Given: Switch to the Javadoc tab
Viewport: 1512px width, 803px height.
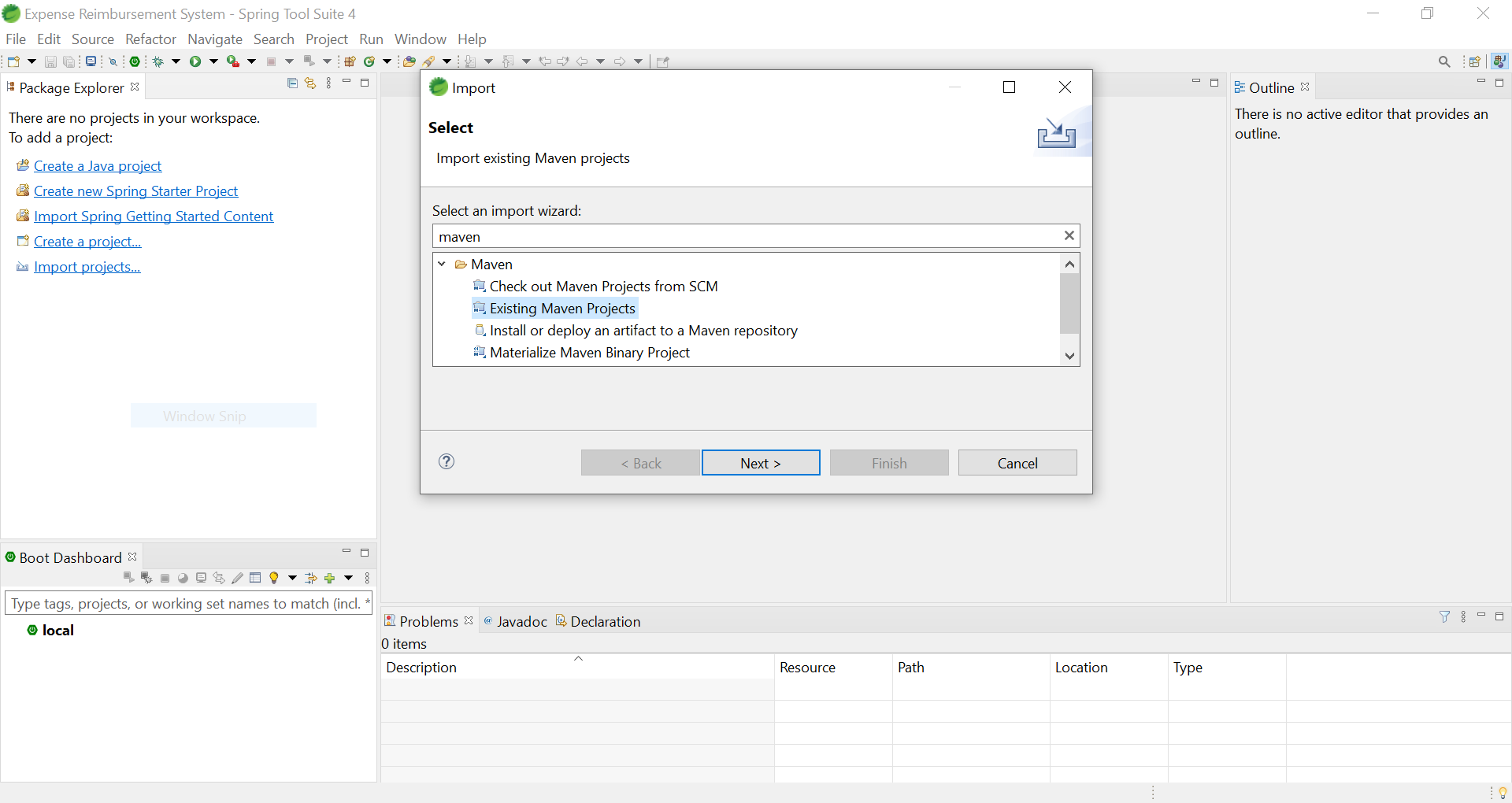Looking at the screenshot, I should click(515, 621).
